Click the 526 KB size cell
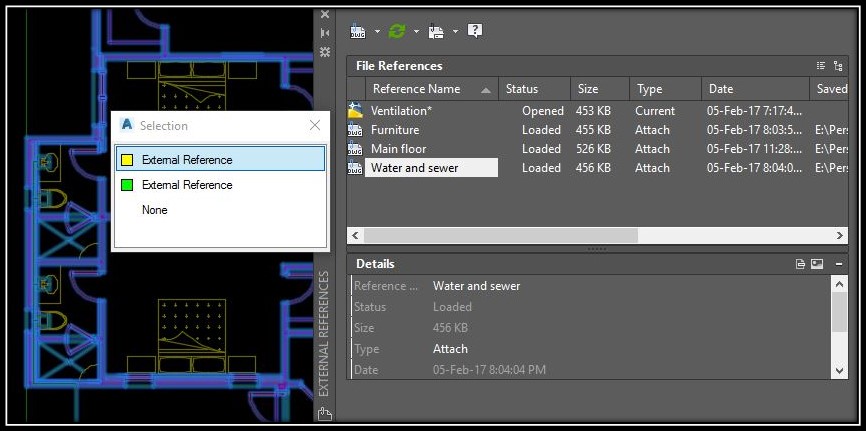866x431 pixels. point(594,149)
